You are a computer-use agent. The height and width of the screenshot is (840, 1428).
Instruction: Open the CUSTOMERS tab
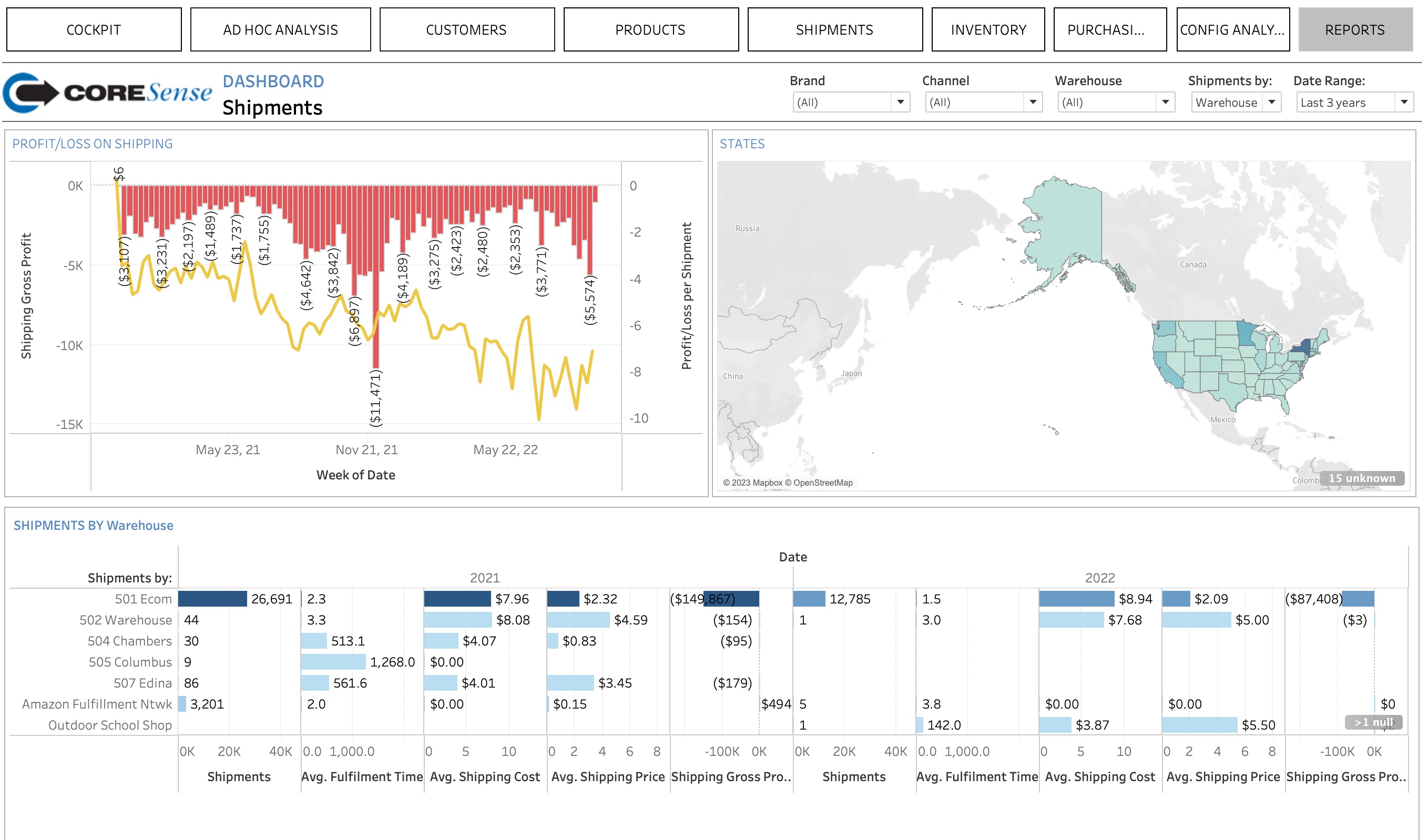click(x=466, y=29)
